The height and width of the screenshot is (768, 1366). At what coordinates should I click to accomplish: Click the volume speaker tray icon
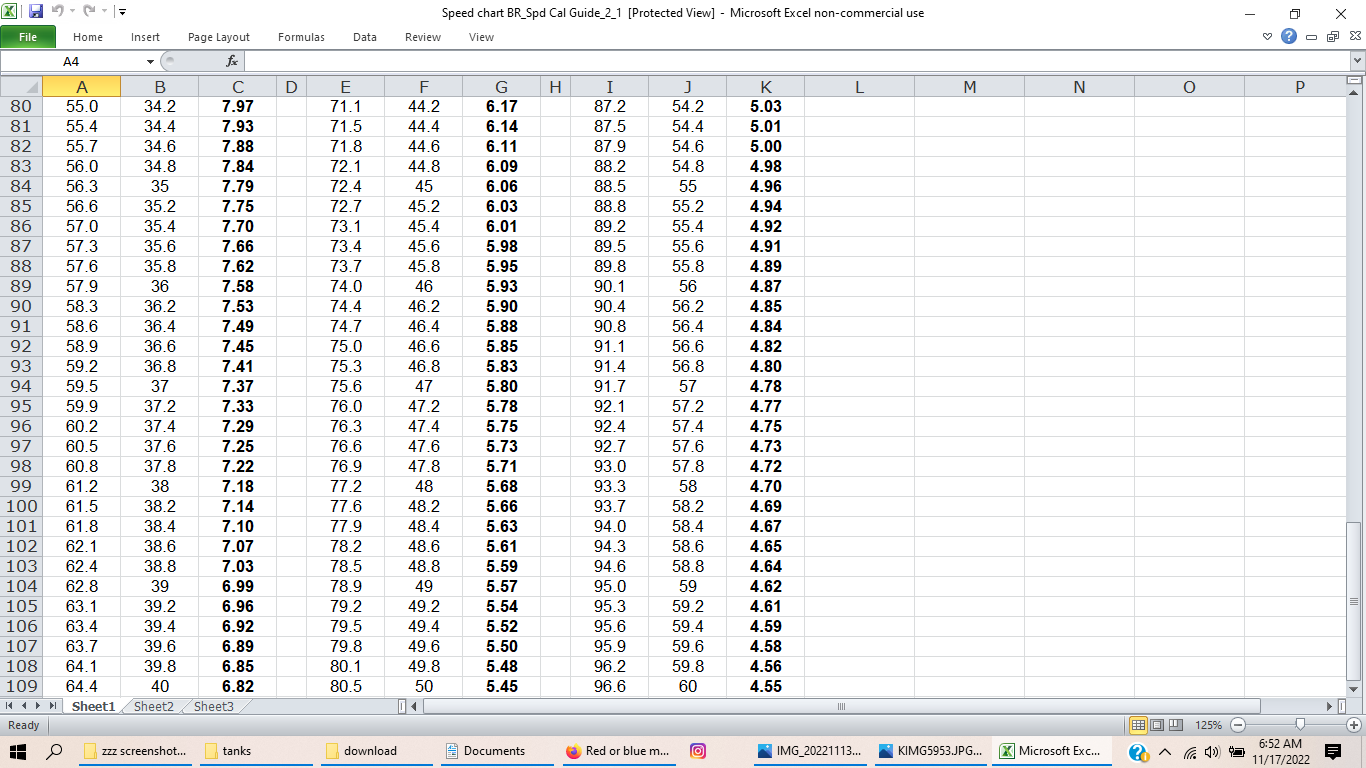coord(1213,752)
